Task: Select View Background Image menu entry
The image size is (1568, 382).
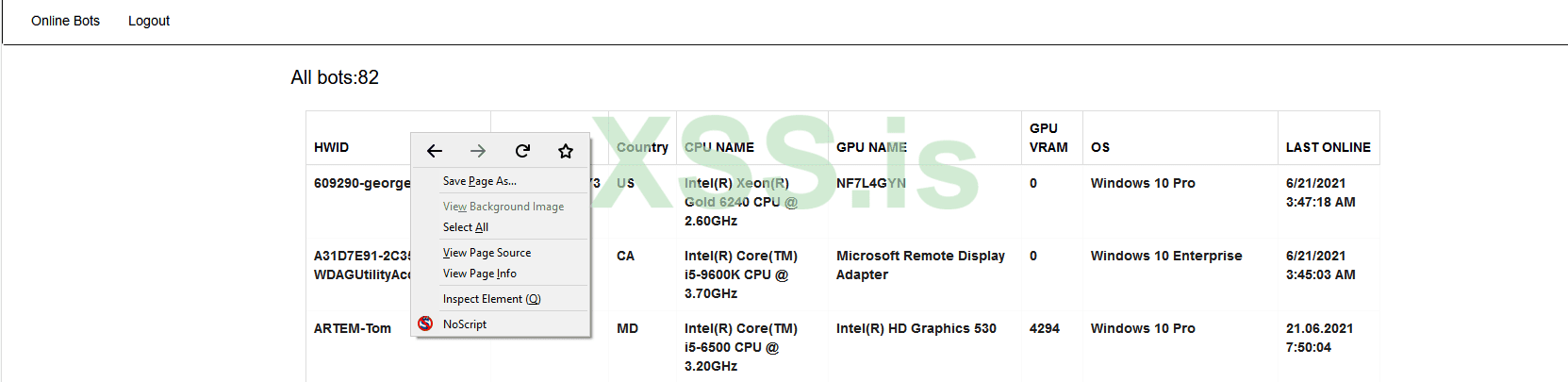Action: tap(503, 207)
